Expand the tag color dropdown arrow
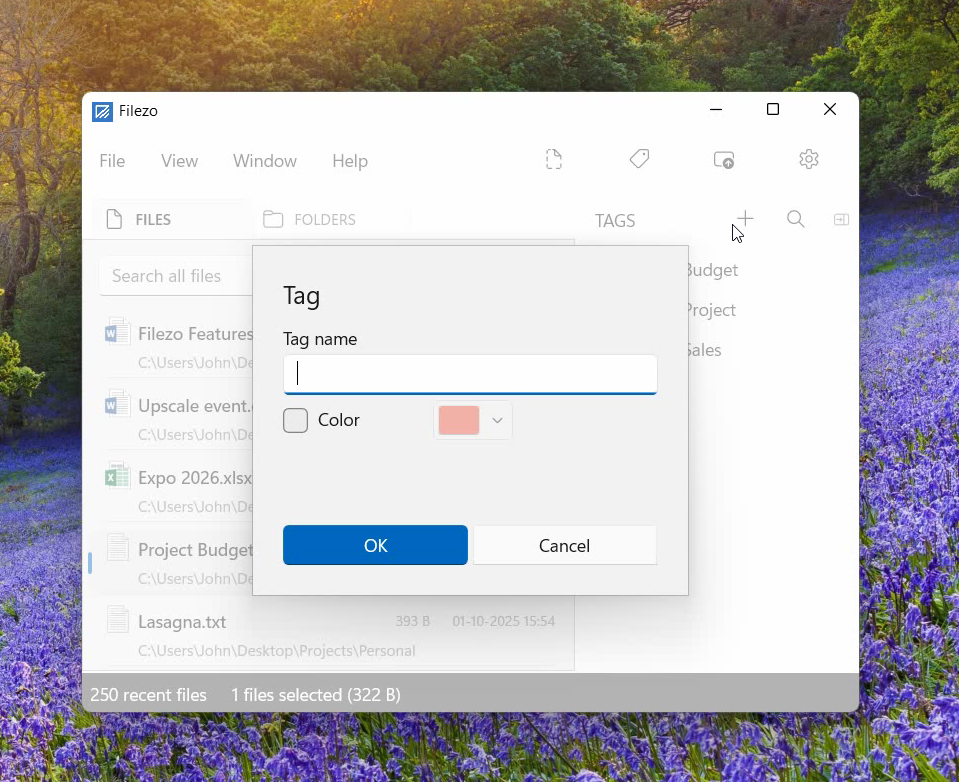The width and height of the screenshot is (959, 782). coord(497,421)
